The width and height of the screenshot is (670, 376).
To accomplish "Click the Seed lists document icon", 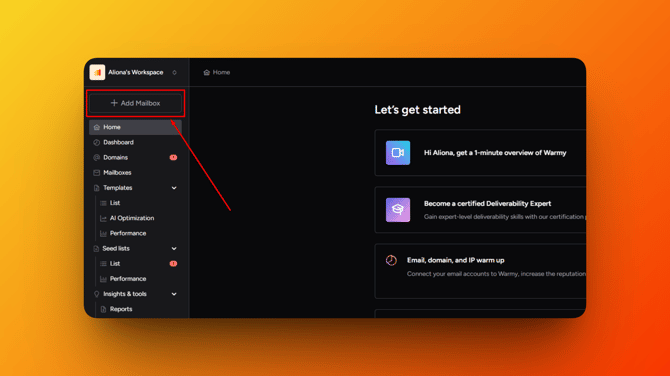I will click(x=96, y=249).
